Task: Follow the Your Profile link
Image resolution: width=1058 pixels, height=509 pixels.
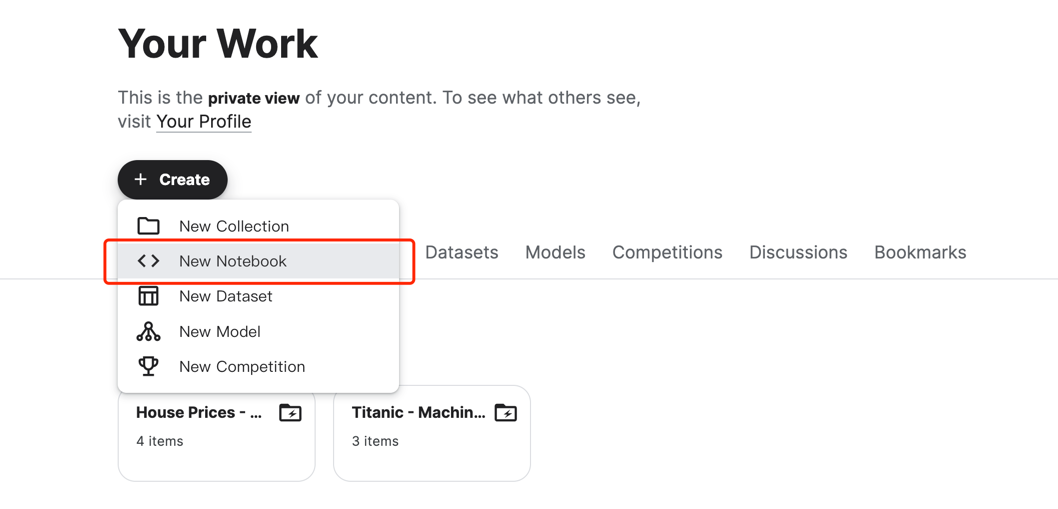Action: pyautogui.click(x=204, y=122)
